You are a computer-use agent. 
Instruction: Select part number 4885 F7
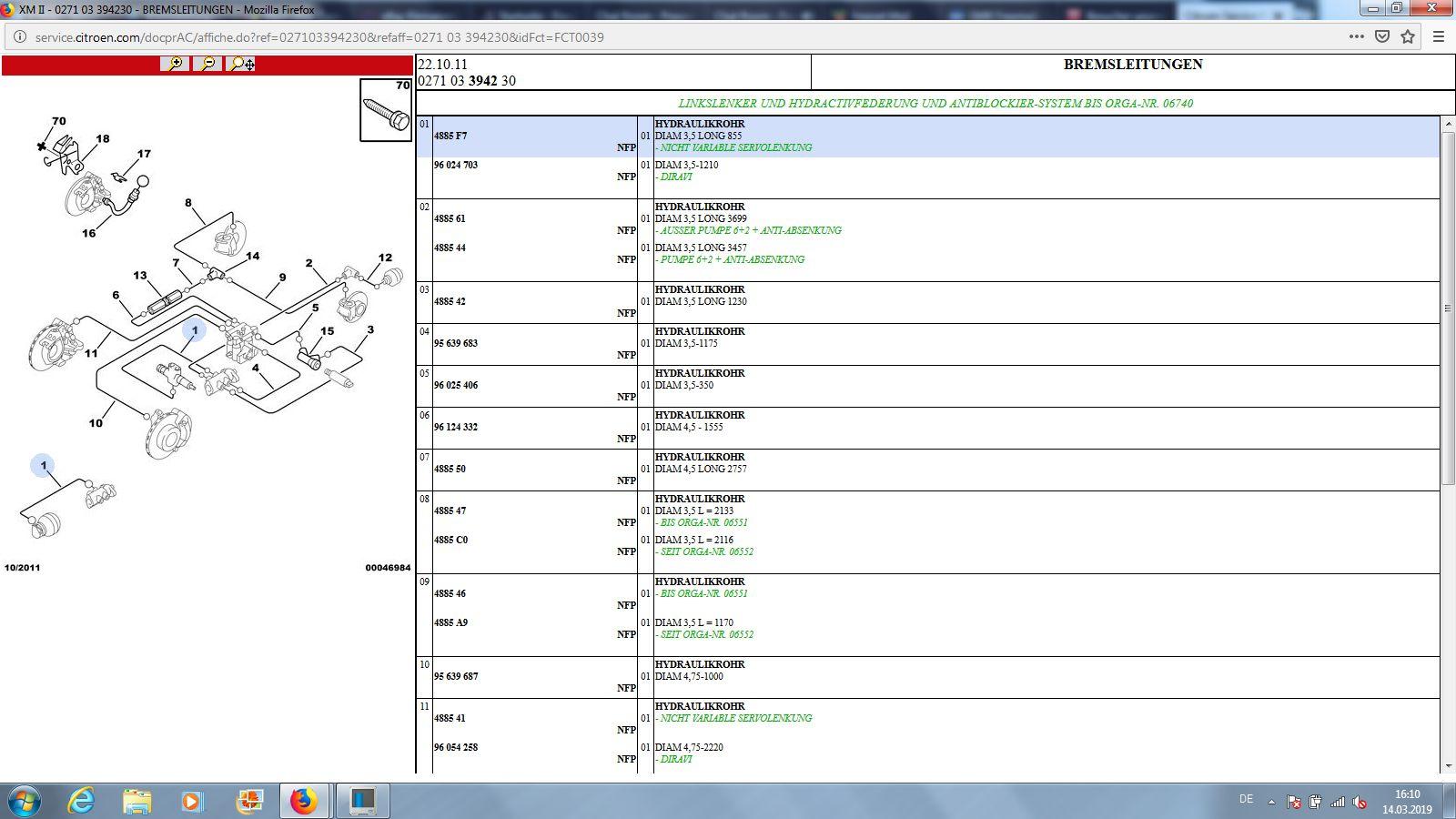450,136
